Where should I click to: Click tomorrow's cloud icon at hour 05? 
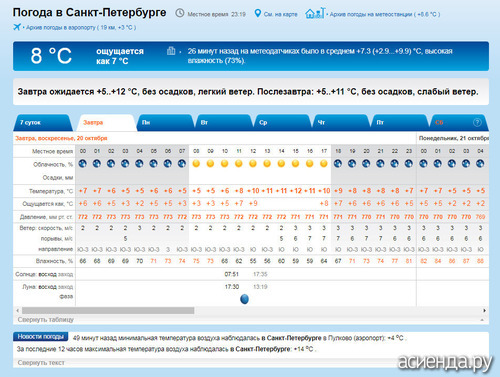(x=154, y=164)
